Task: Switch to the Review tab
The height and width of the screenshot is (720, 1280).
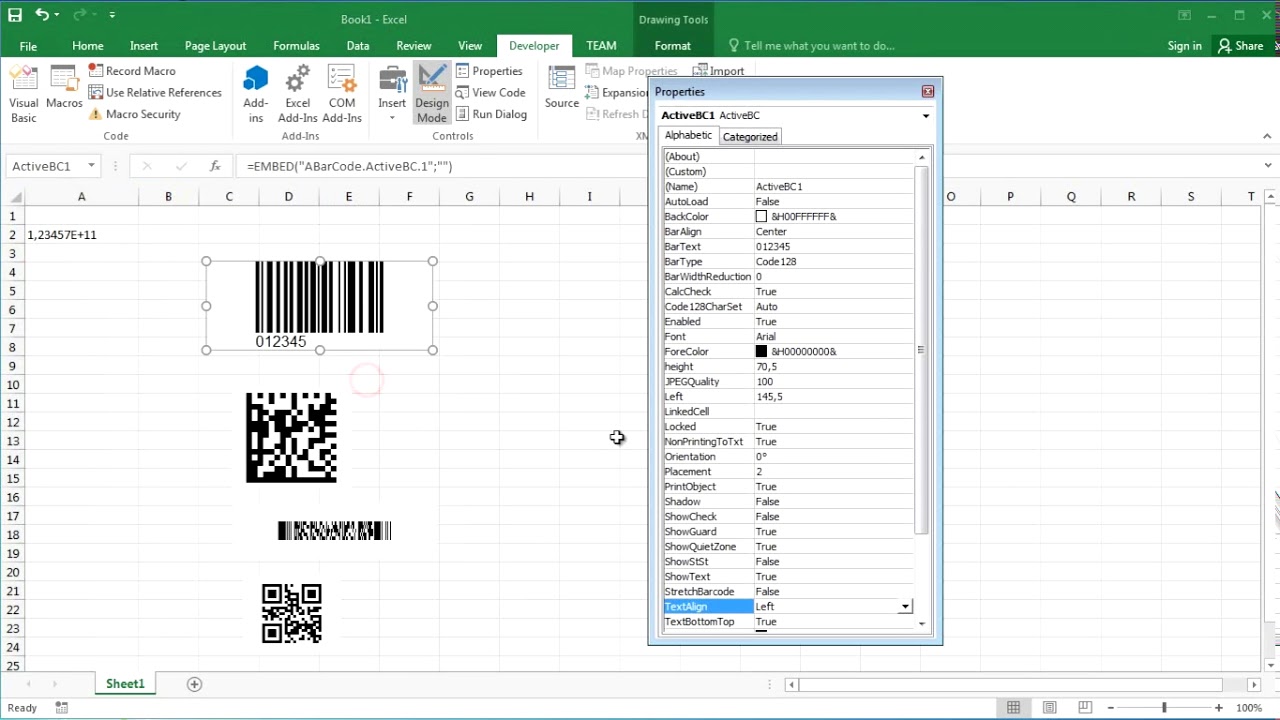Action: [x=414, y=46]
